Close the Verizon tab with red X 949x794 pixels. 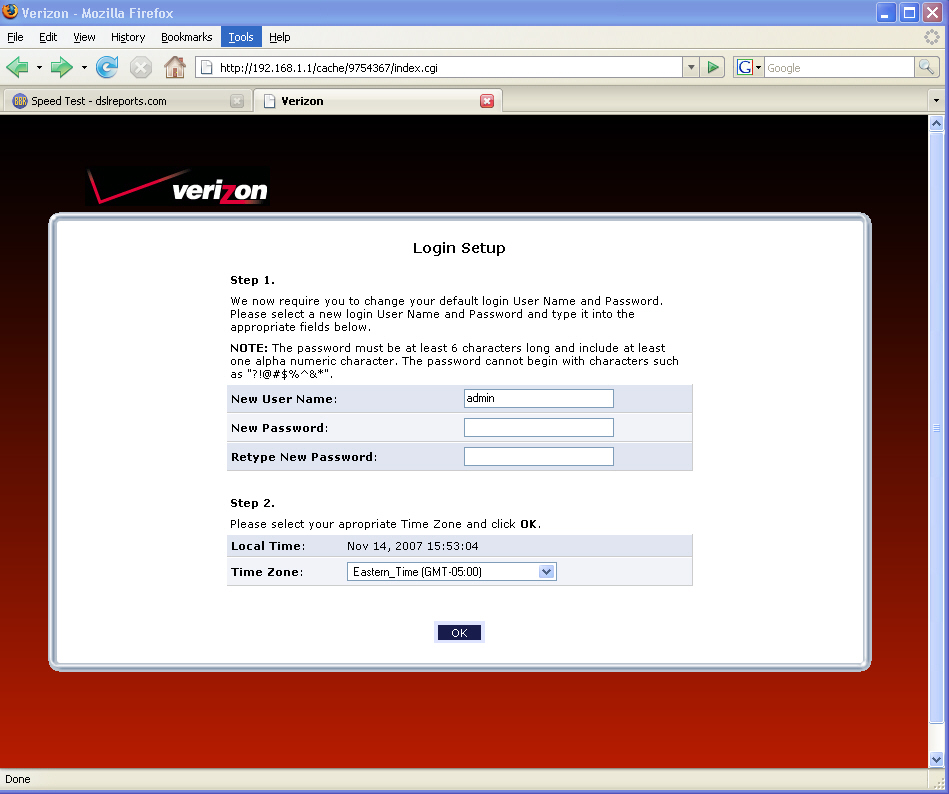[487, 101]
